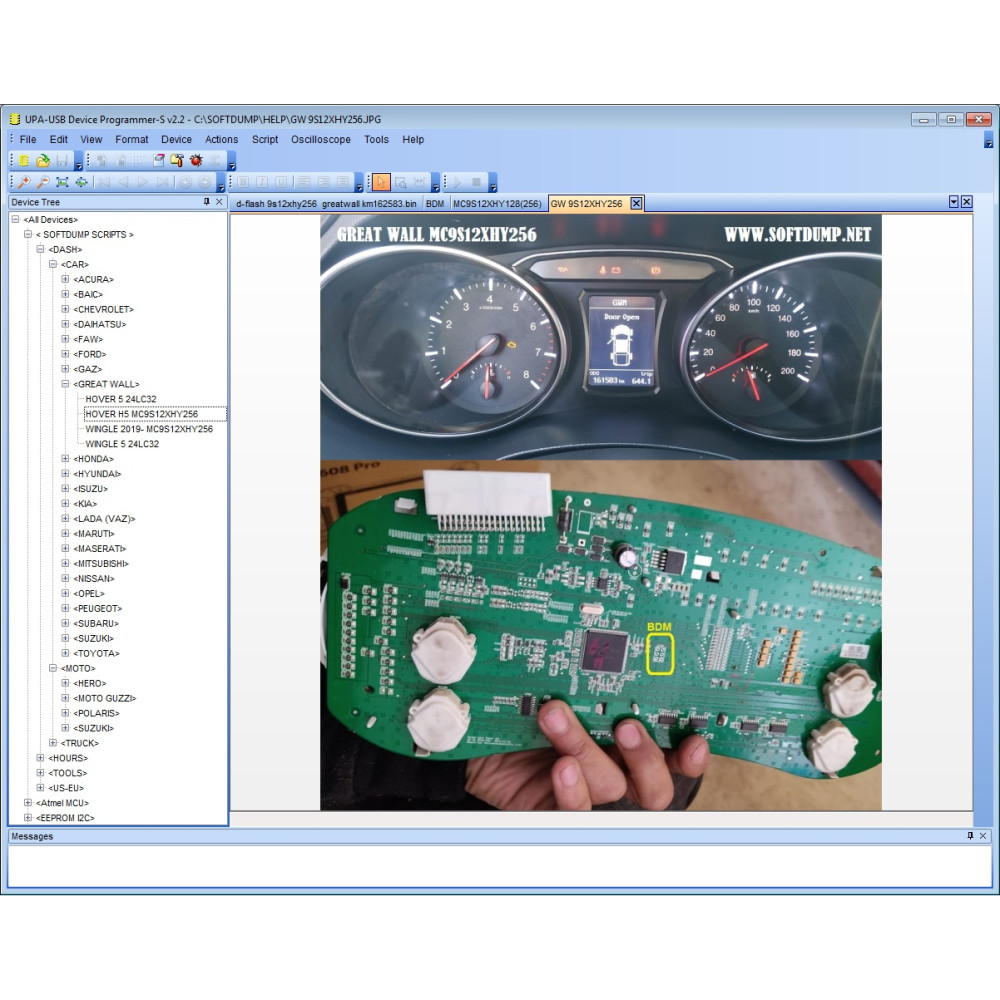
Task: Select WINGLE 5 24LC32 item
Action: tap(122, 444)
